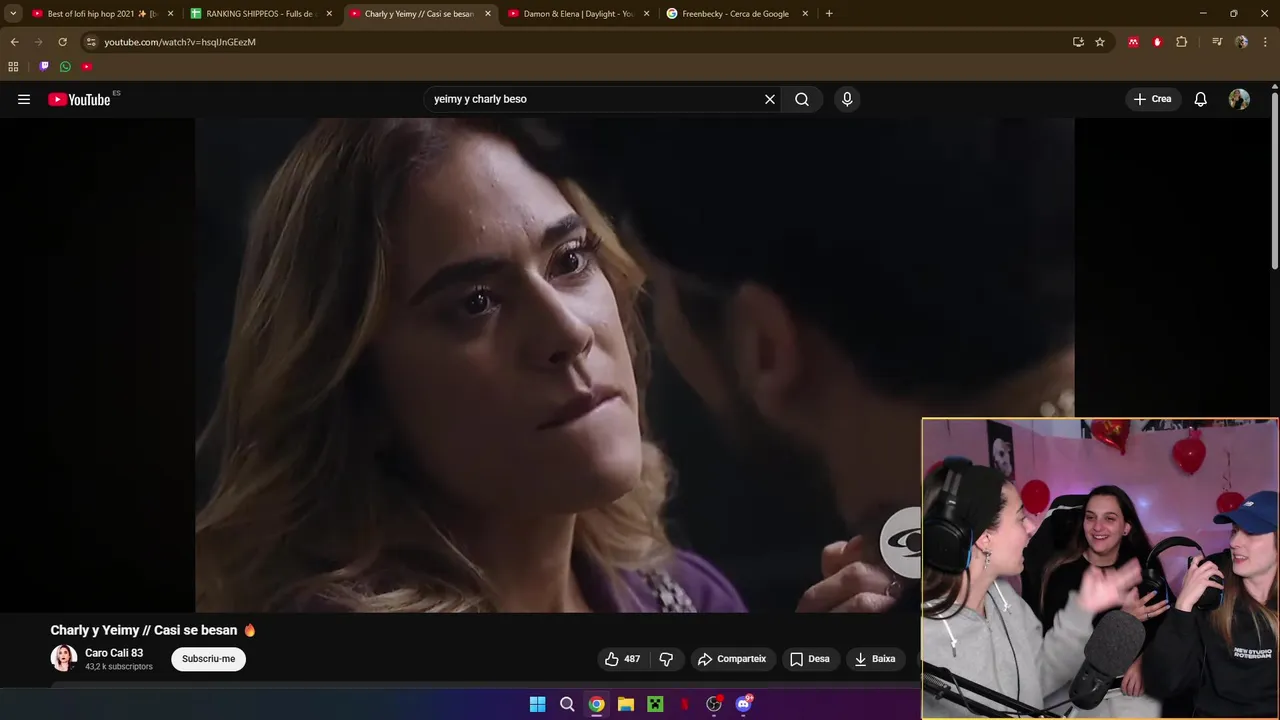Close the RANKING SHIPPEOS tab
1280x720 pixels.
[x=329, y=14]
